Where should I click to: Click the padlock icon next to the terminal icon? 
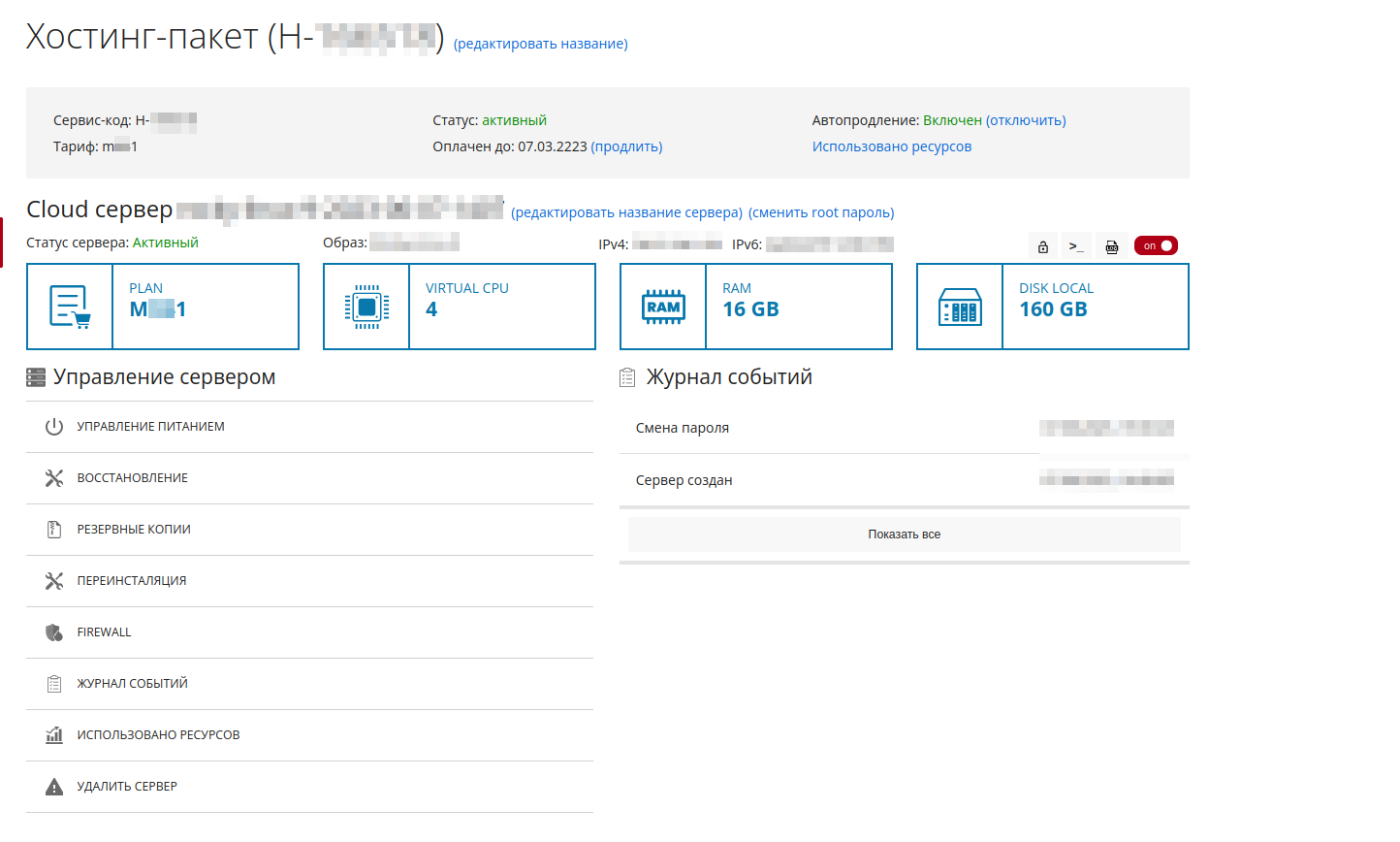click(x=1043, y=246)
